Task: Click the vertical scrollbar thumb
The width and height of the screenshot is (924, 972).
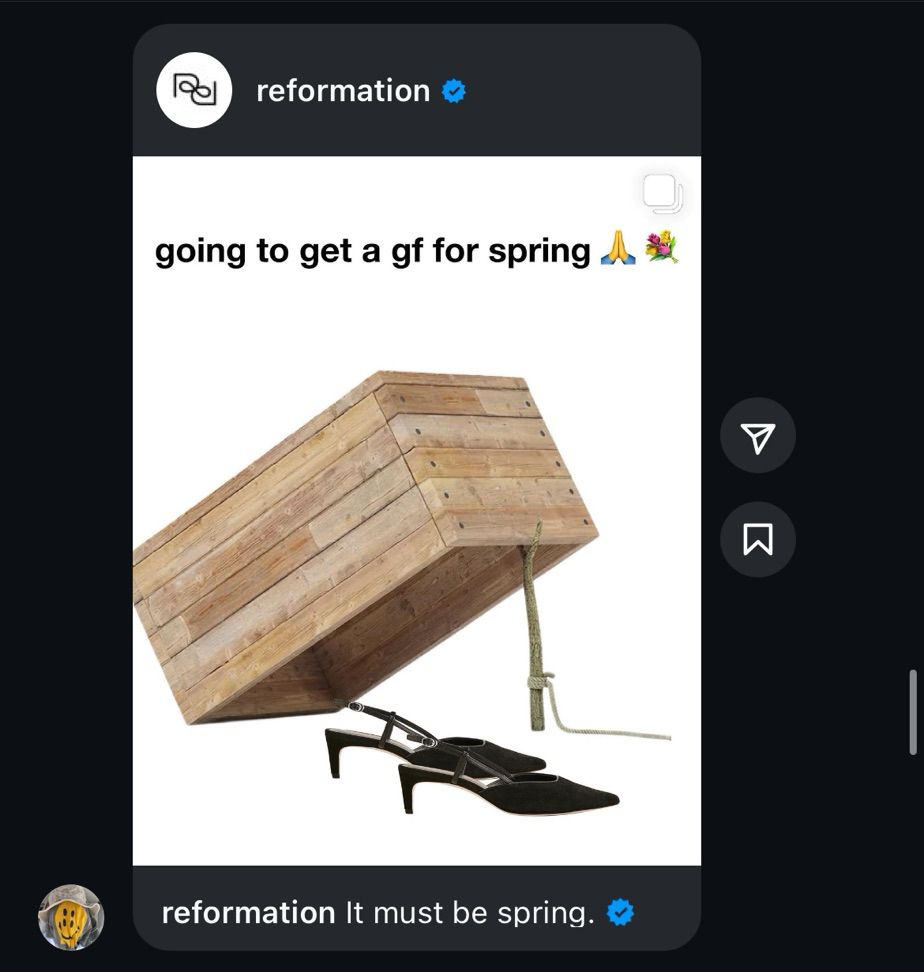Action: [913, 712]
